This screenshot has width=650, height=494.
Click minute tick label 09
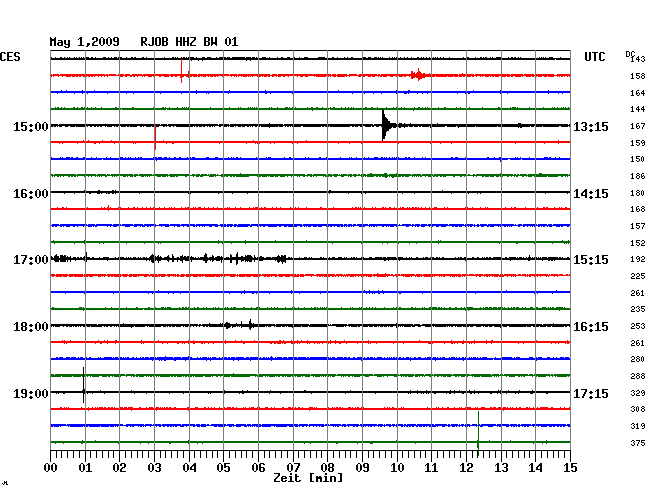point(362,467)
